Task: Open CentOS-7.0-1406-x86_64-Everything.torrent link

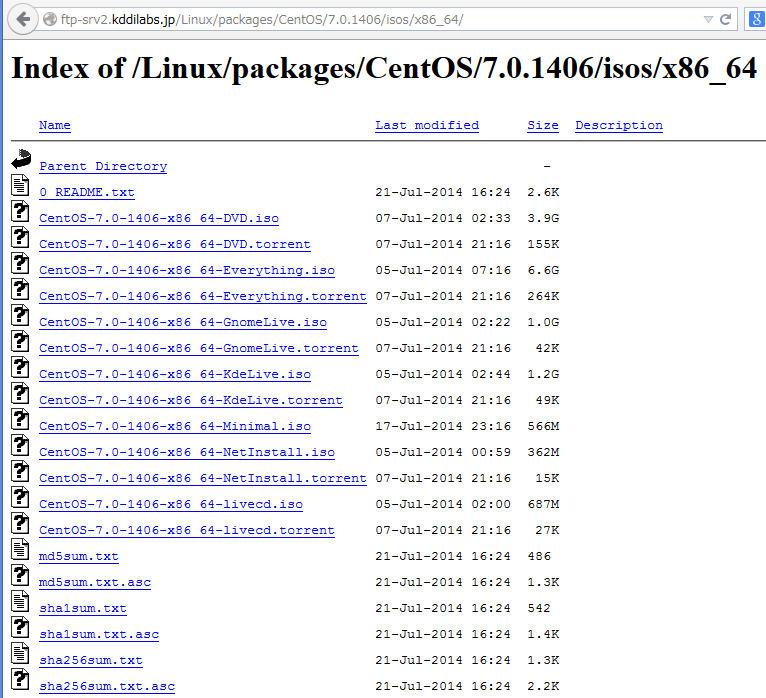Action: (x=203, y=296)
